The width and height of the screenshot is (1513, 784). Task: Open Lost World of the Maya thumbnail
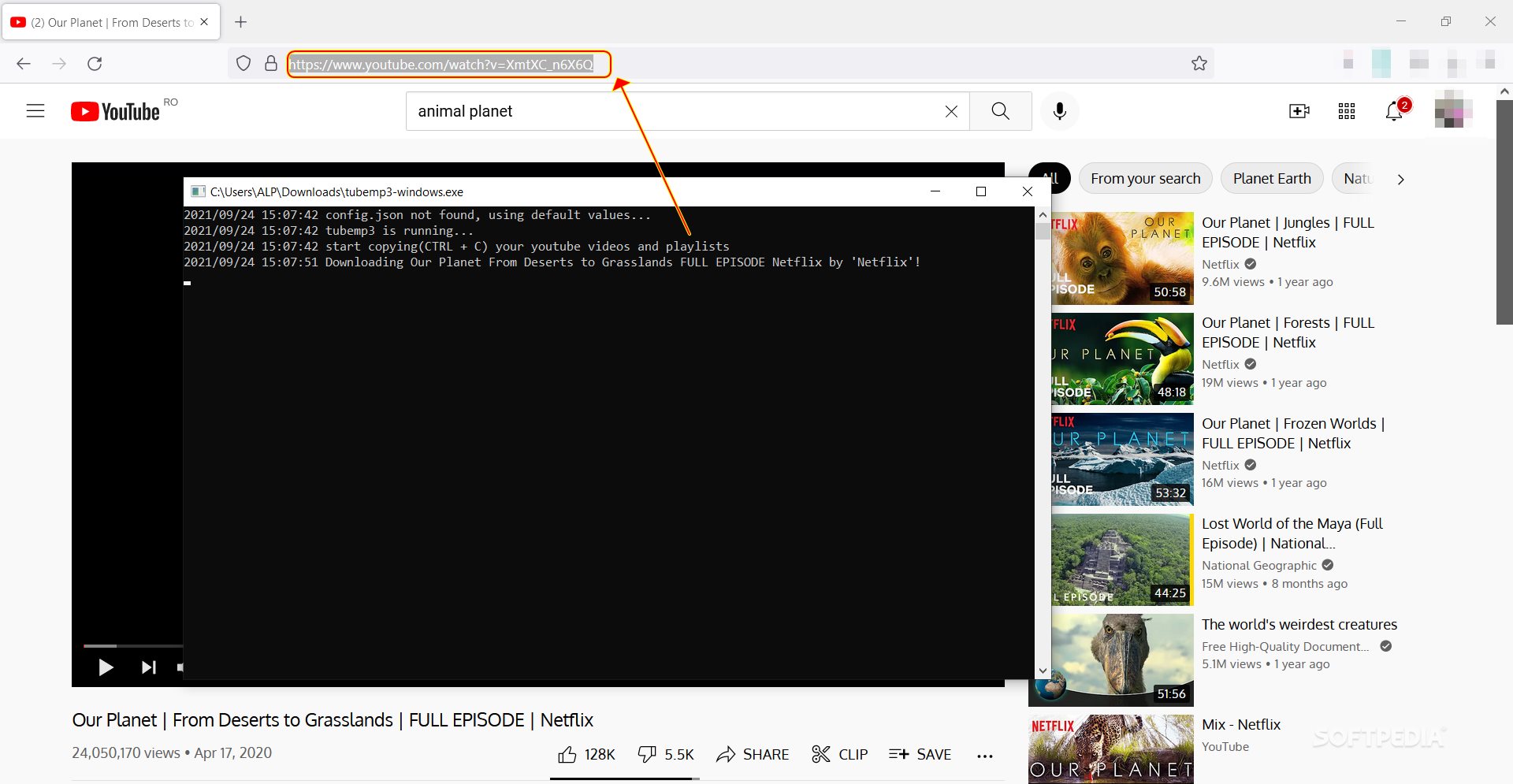pos(1123,559)
